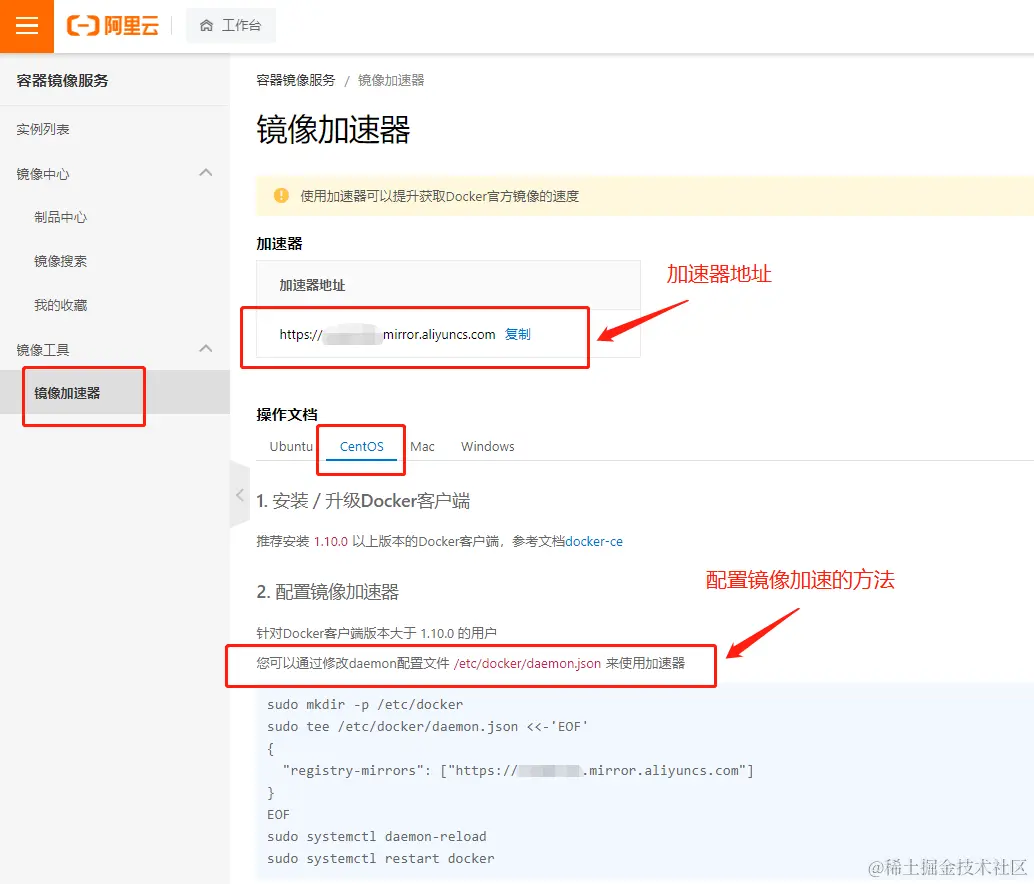Click the 'sudo systemctl restart docker' line
The image size is (1034, 884).
coord(380,858)
